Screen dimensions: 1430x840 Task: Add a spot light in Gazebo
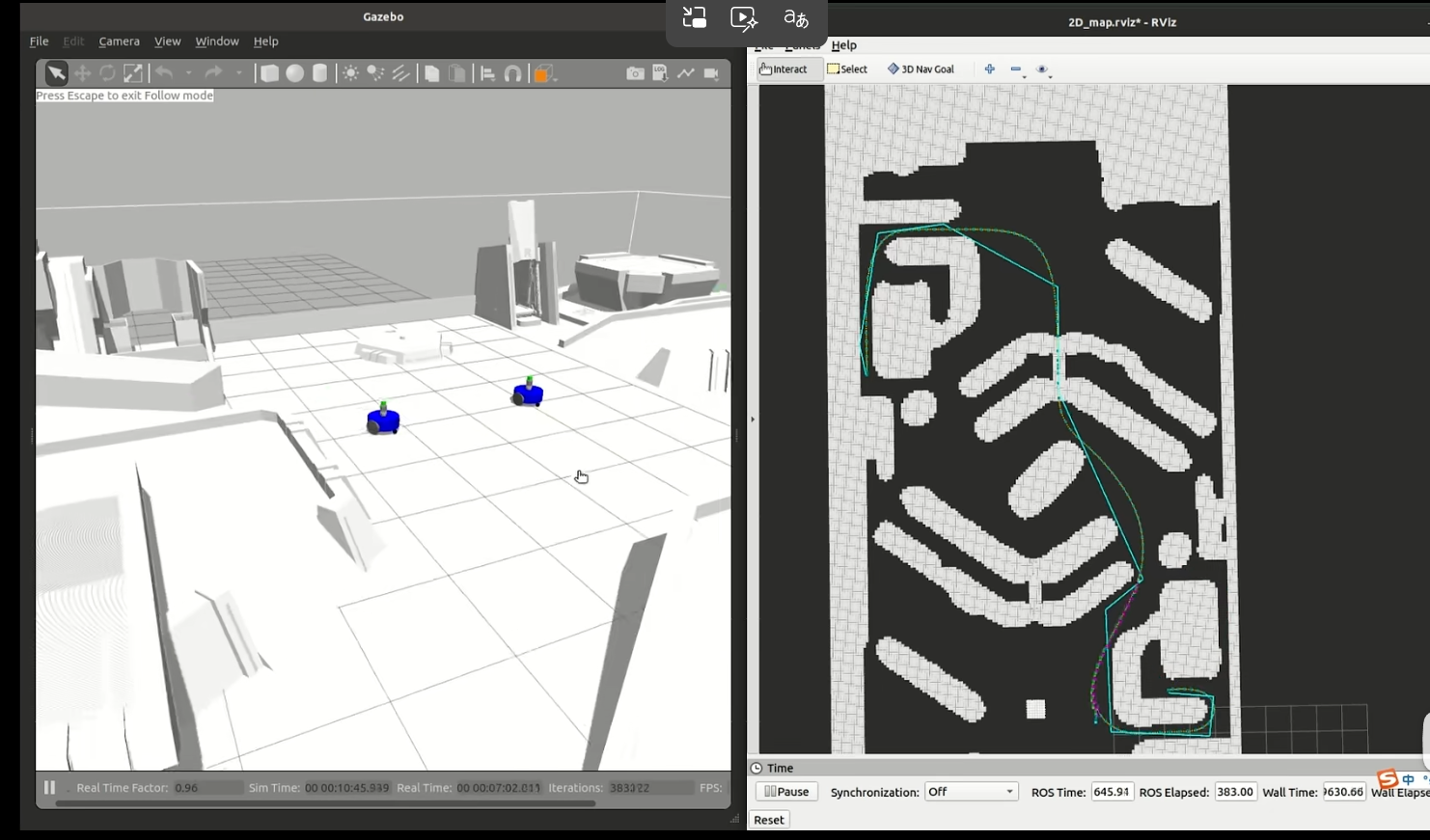point(375,73)
